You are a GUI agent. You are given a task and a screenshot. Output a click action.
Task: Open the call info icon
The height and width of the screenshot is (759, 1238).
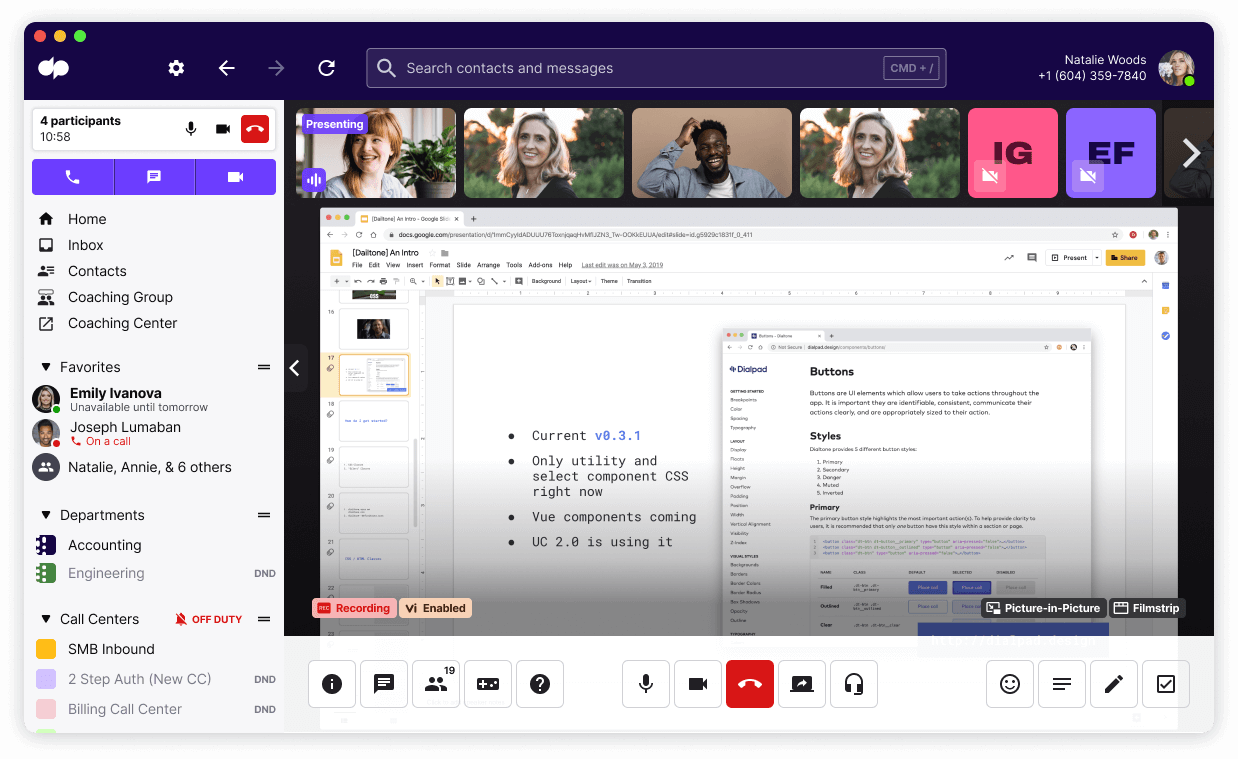click(331, 684)
